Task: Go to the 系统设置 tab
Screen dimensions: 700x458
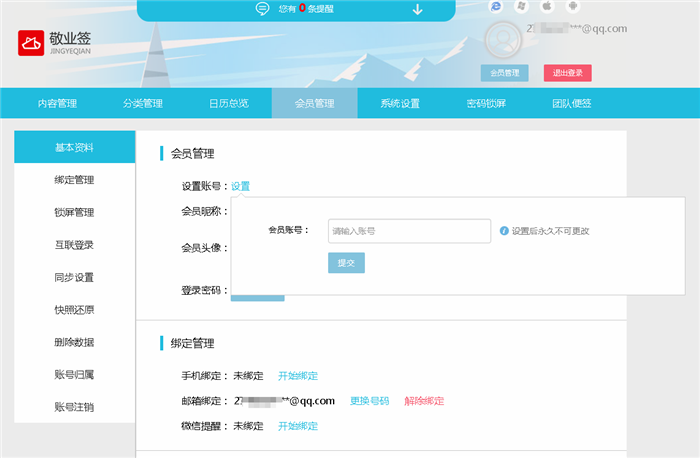Action: pos(400,104)
